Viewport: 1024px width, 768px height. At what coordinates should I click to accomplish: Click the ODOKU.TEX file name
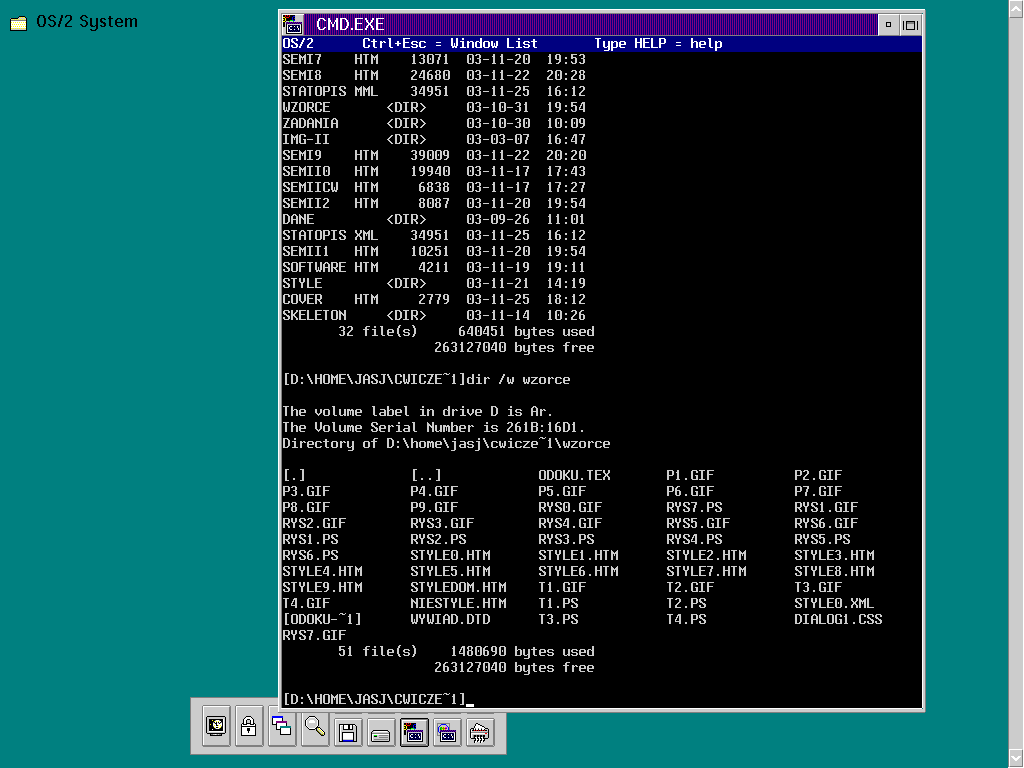tap(574, 475)
